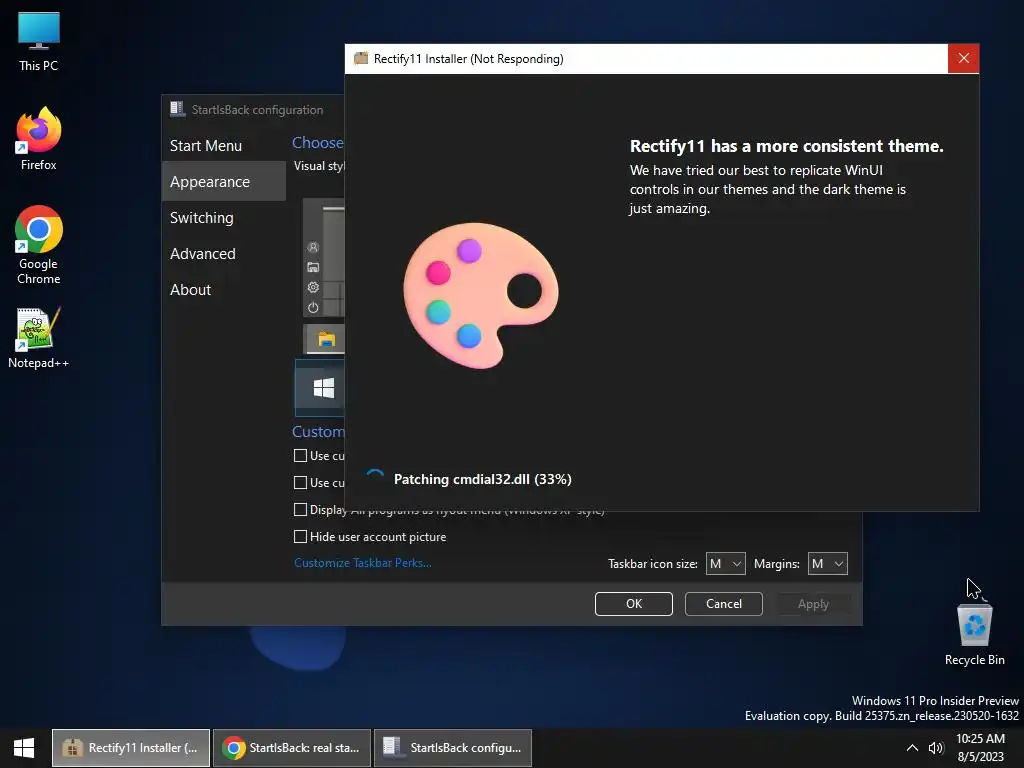The image size is (1024, 768).
Task: Click Cancel in StartIsBack configuration
Action: [724, 604]
